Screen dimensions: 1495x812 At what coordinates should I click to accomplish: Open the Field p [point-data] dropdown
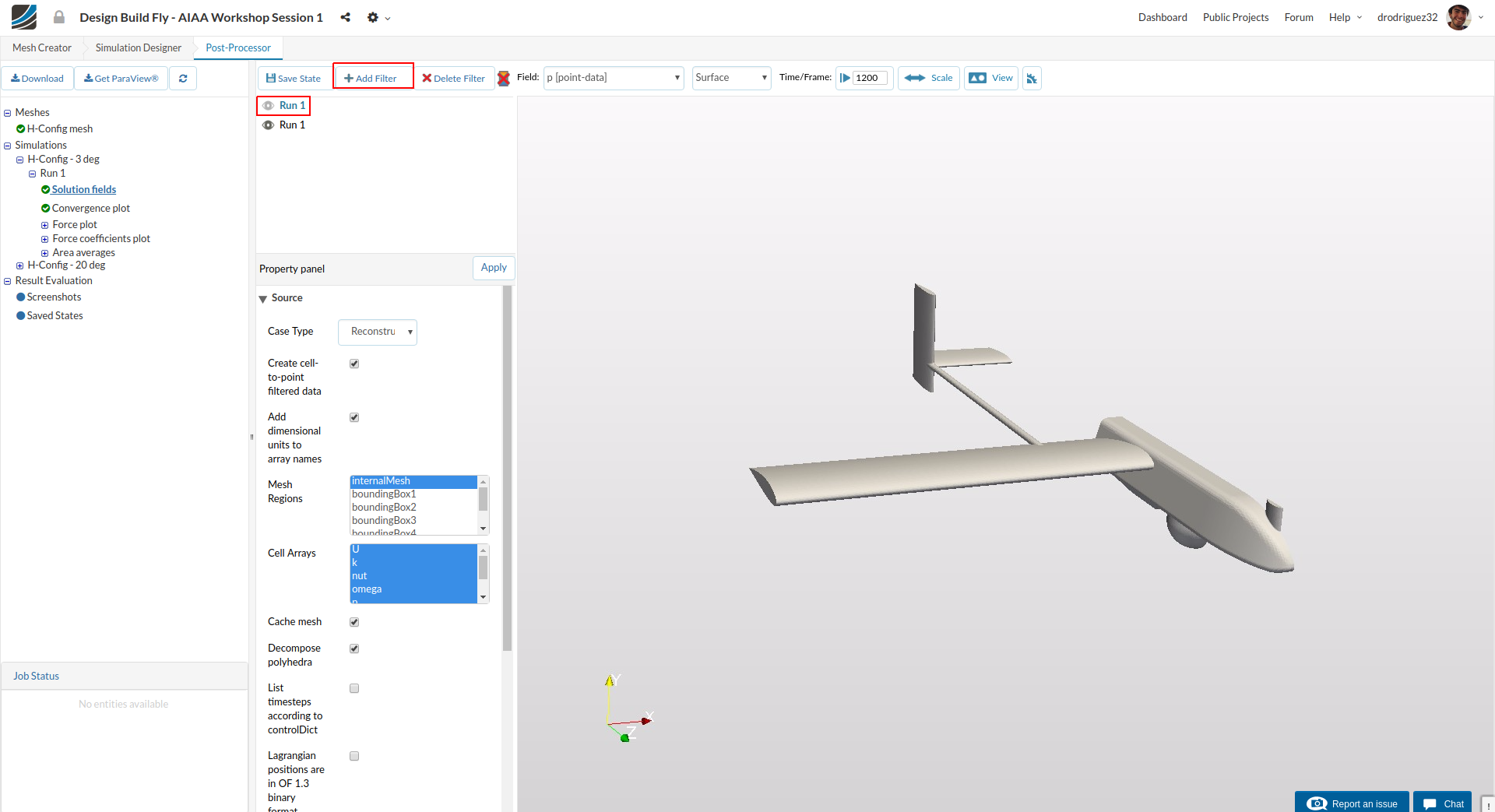(614, 78)
